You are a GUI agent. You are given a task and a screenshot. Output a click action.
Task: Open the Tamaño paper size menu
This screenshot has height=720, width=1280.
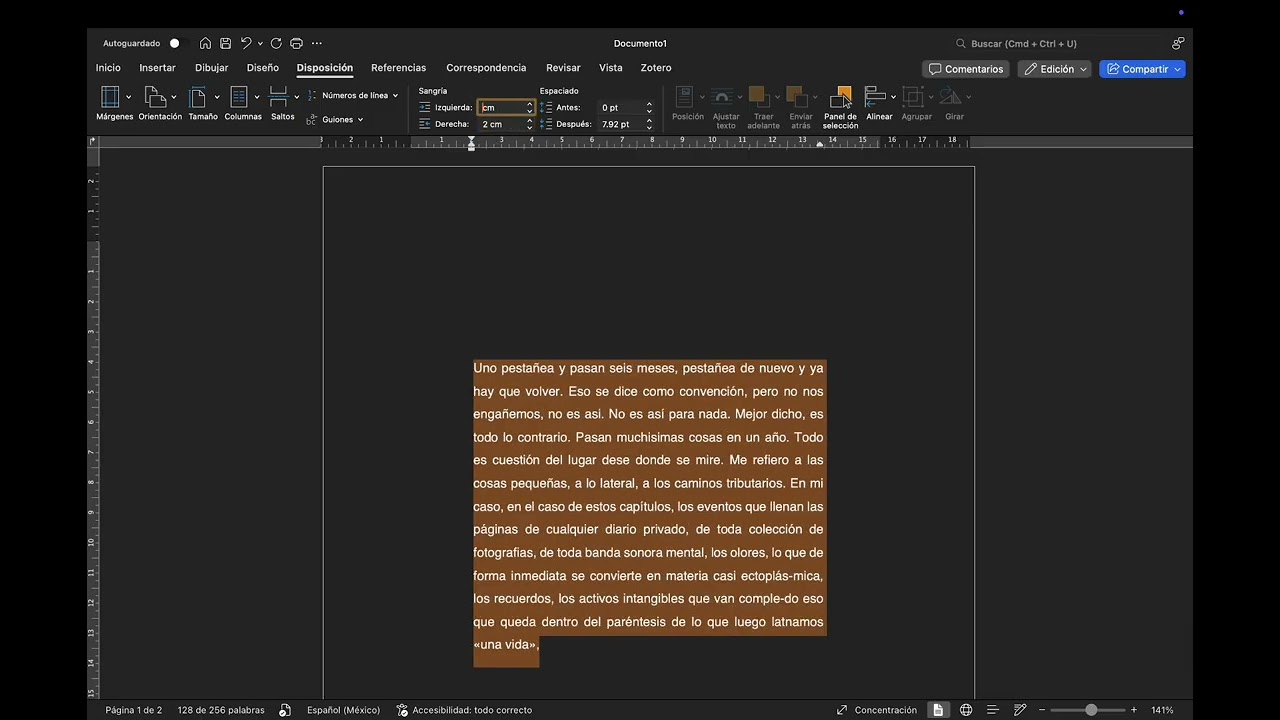tap(203, 104)
